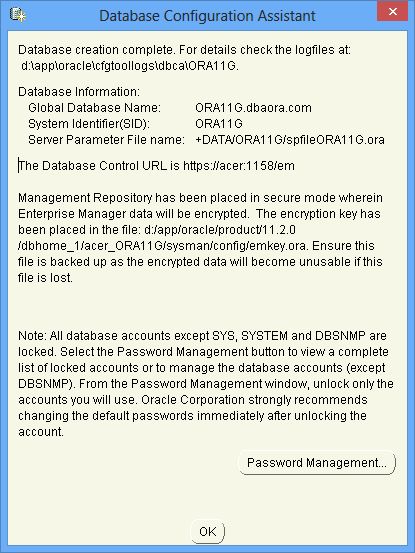This screenshot has width=415, height=553.
Task: Click the Database Information heading
Action: [79, 92]
